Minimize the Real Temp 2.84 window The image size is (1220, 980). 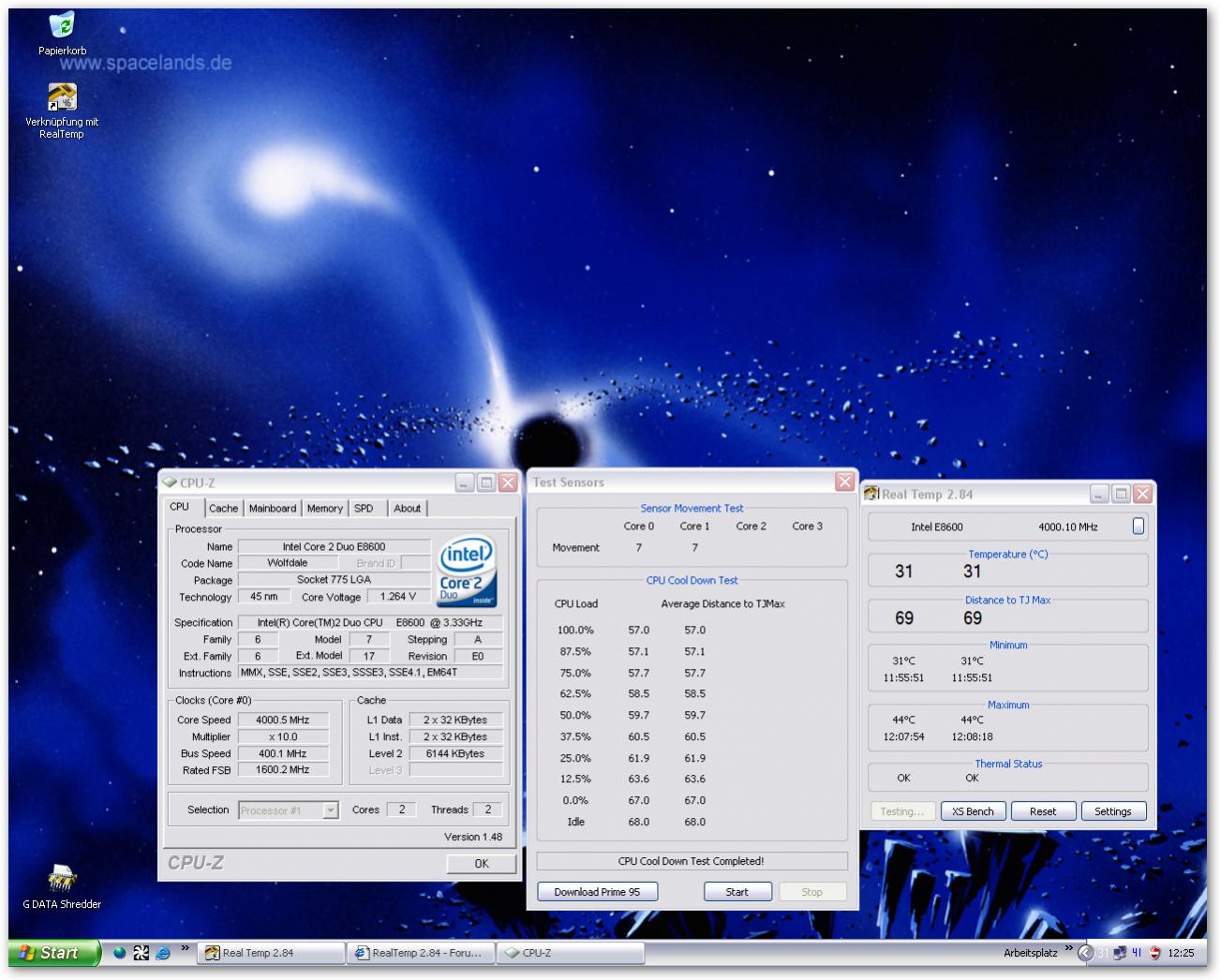[1100, 494]
